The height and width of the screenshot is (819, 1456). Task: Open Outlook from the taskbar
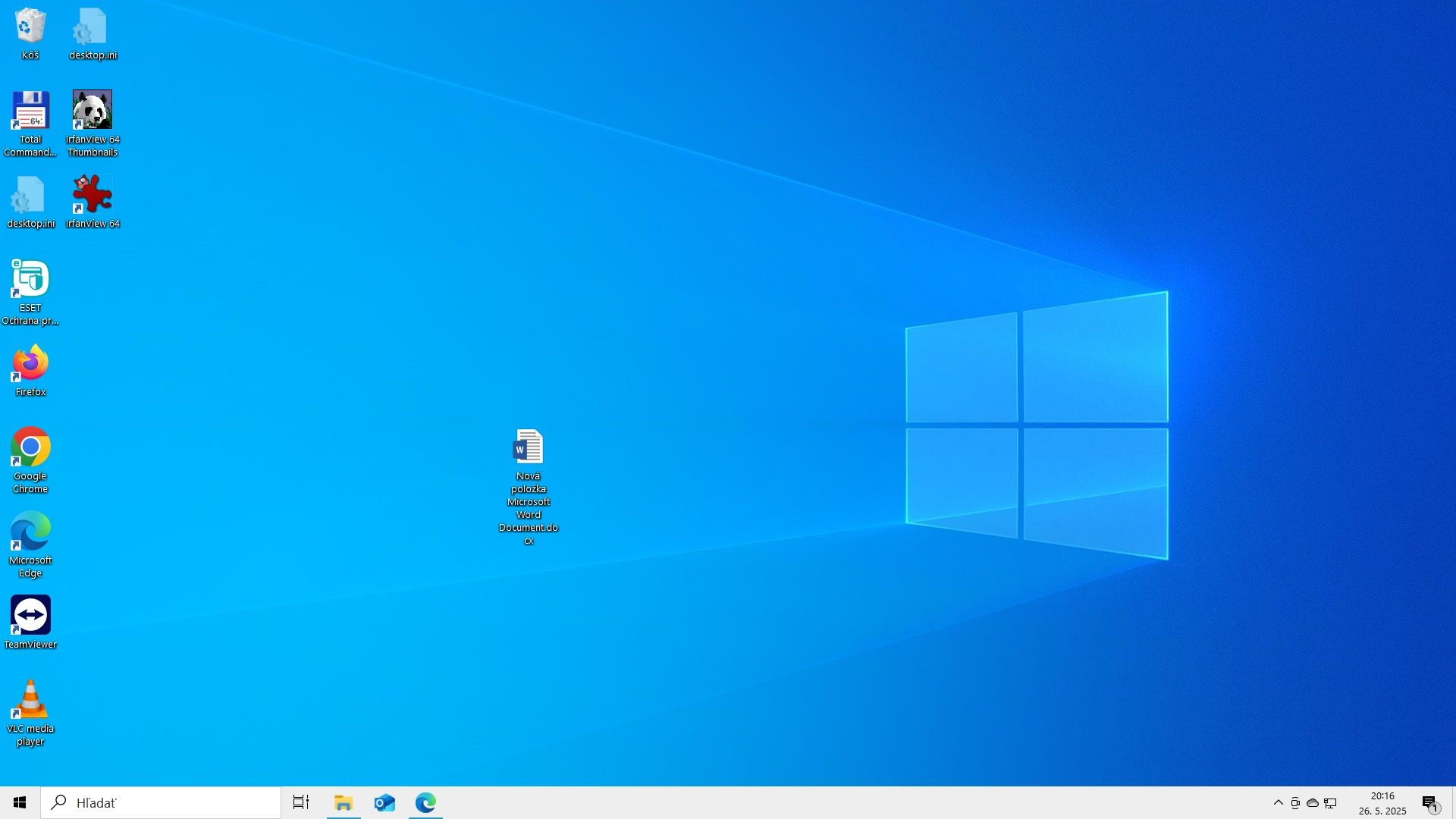384,802
